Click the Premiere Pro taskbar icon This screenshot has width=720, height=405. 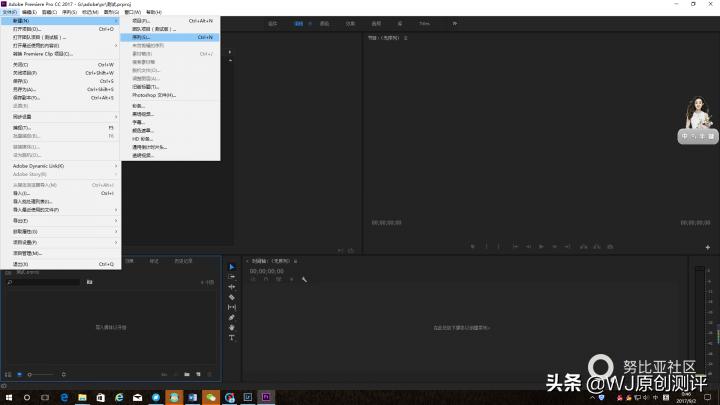[266, 397]
